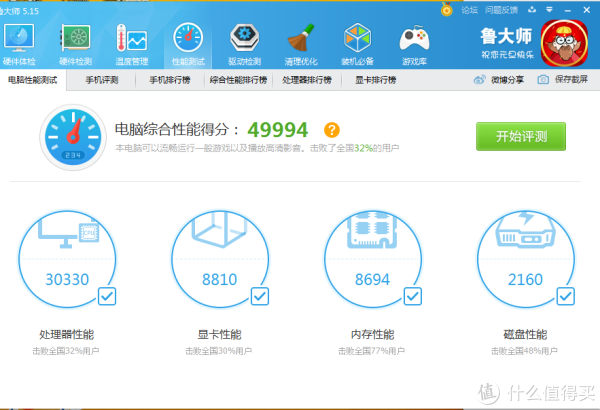This screenshot has width=600, height=410.
Task: Click the 电脑综合性能得分 heading text
Action: point(177,129)
